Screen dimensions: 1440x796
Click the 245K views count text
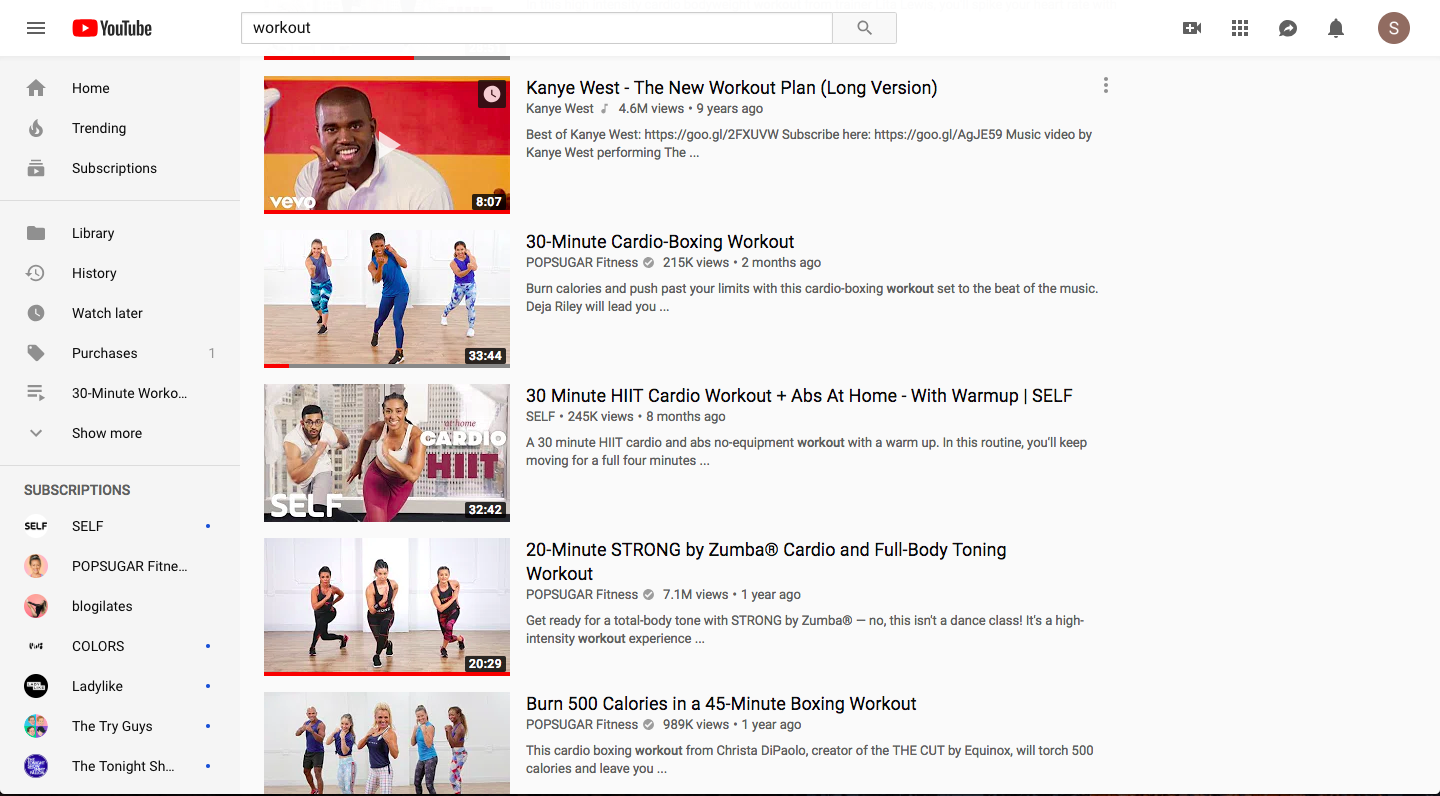click(601, 417)
